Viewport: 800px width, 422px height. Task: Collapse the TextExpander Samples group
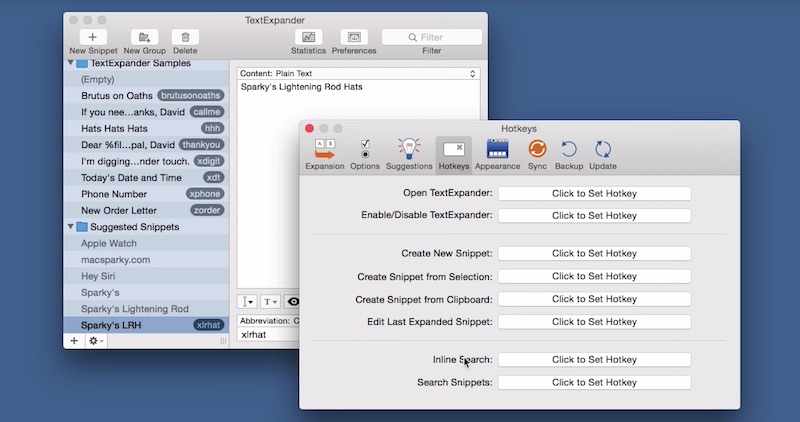(x=70, y=63)
